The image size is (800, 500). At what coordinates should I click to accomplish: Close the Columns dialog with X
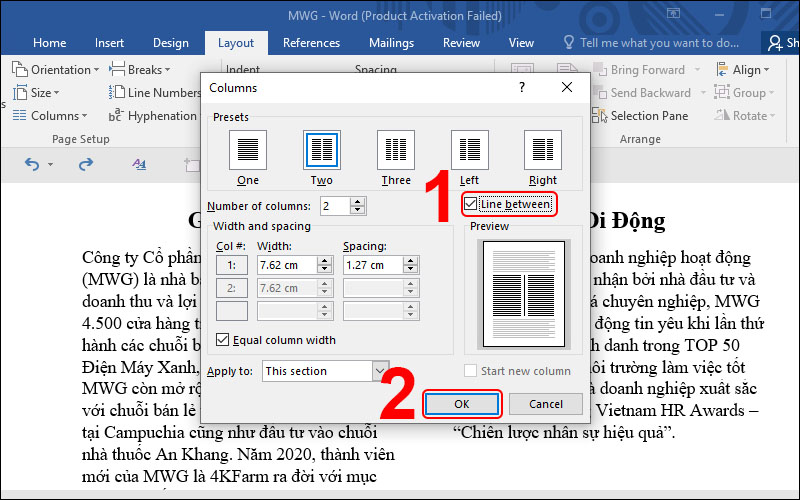point(566,87)
